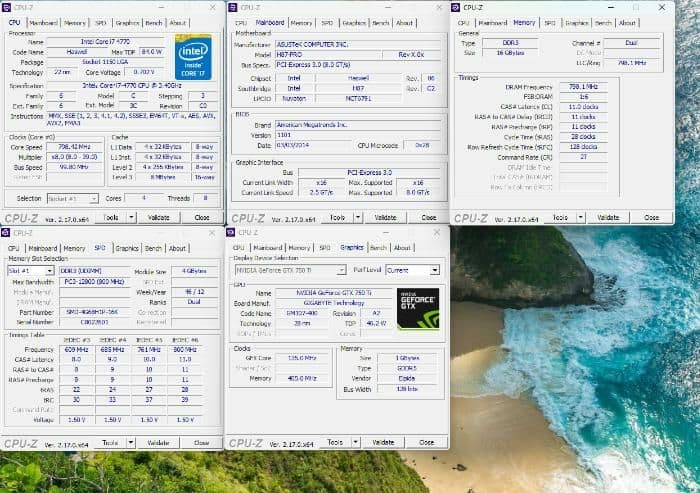This screenshot has width=700, height=493.
Task: Click the CPU-Z title bar icon of the Memory window
Action: 455,8
